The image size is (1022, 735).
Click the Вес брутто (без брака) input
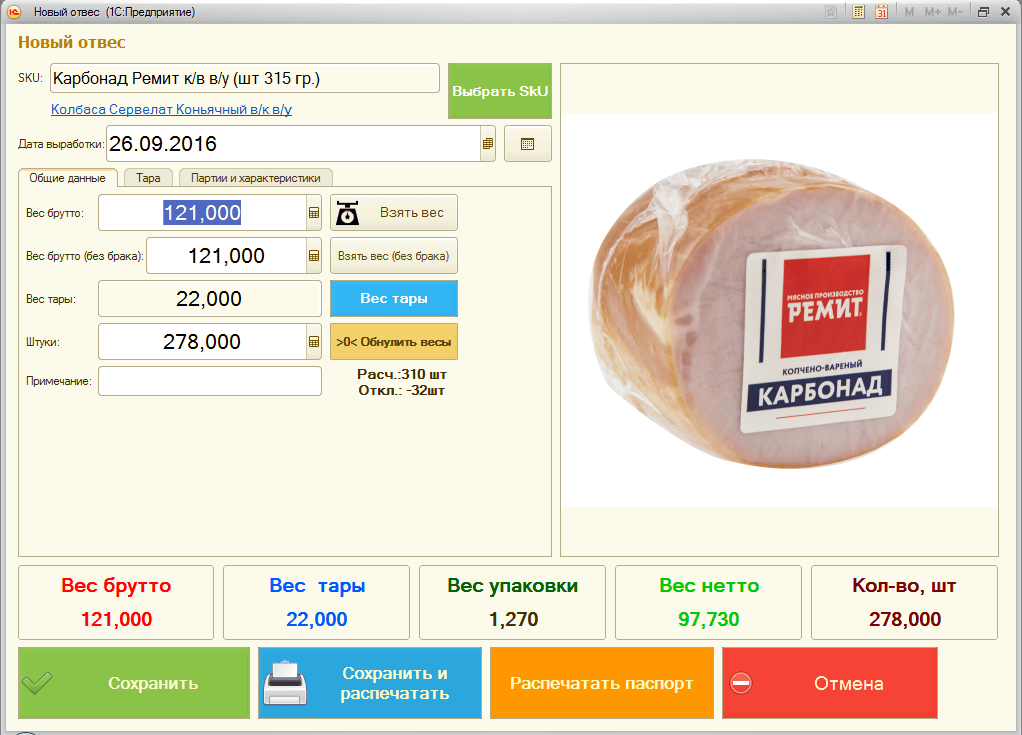coord(226,256)
